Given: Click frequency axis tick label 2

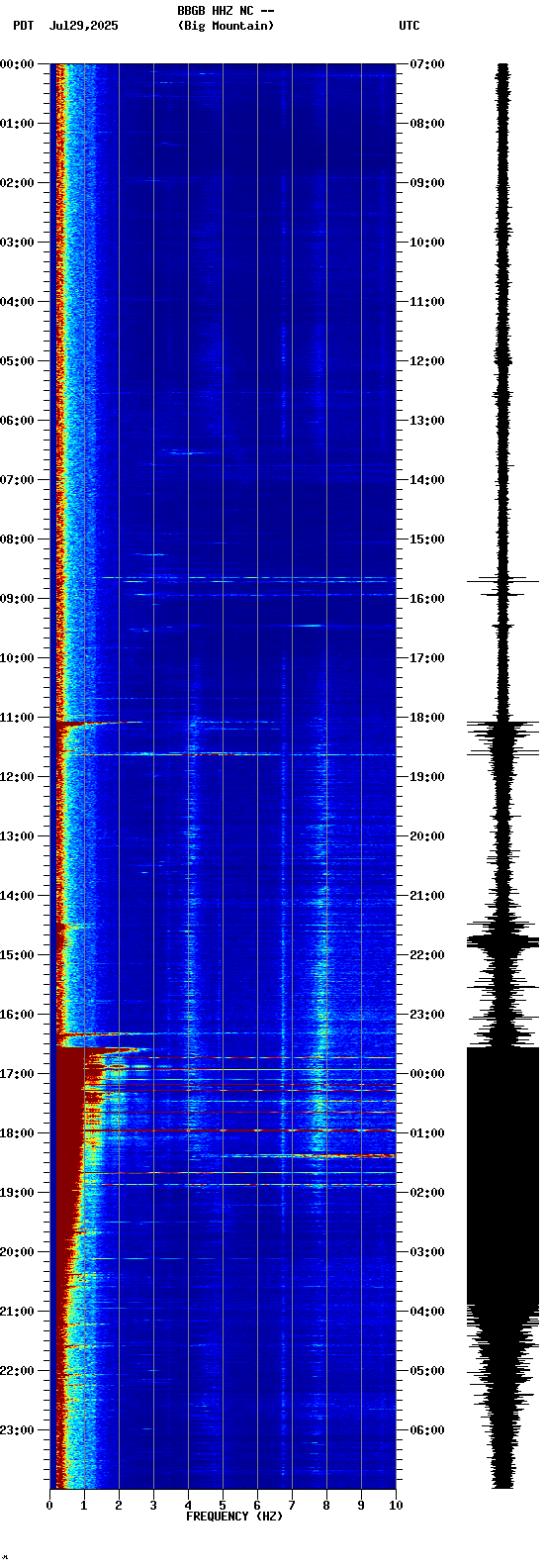Looking at the screenshot, I should click(x=119, y=1506).
